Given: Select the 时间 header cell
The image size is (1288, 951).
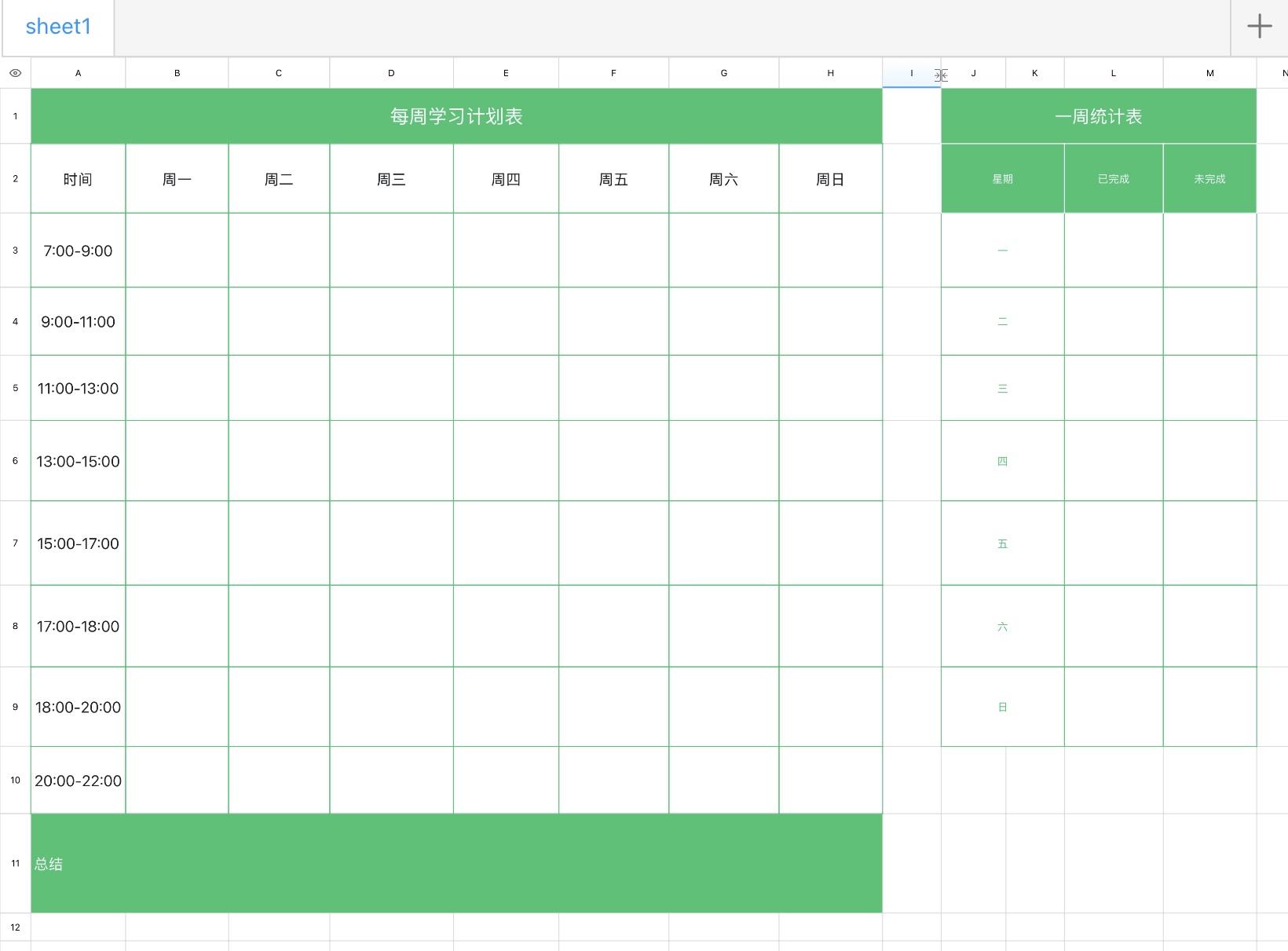Looking at the screenshot, I should click(78, 179).
